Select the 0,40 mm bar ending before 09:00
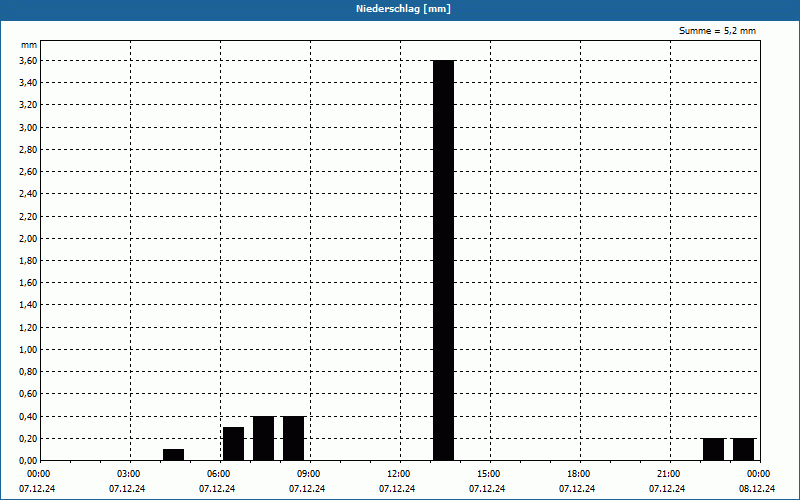 (293, 438)
